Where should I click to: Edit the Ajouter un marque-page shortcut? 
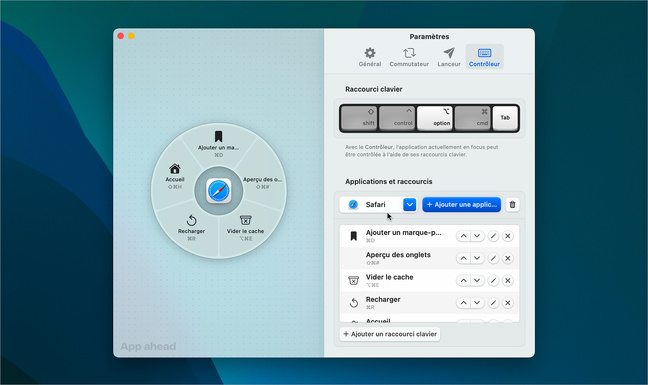tap(493, 236)
